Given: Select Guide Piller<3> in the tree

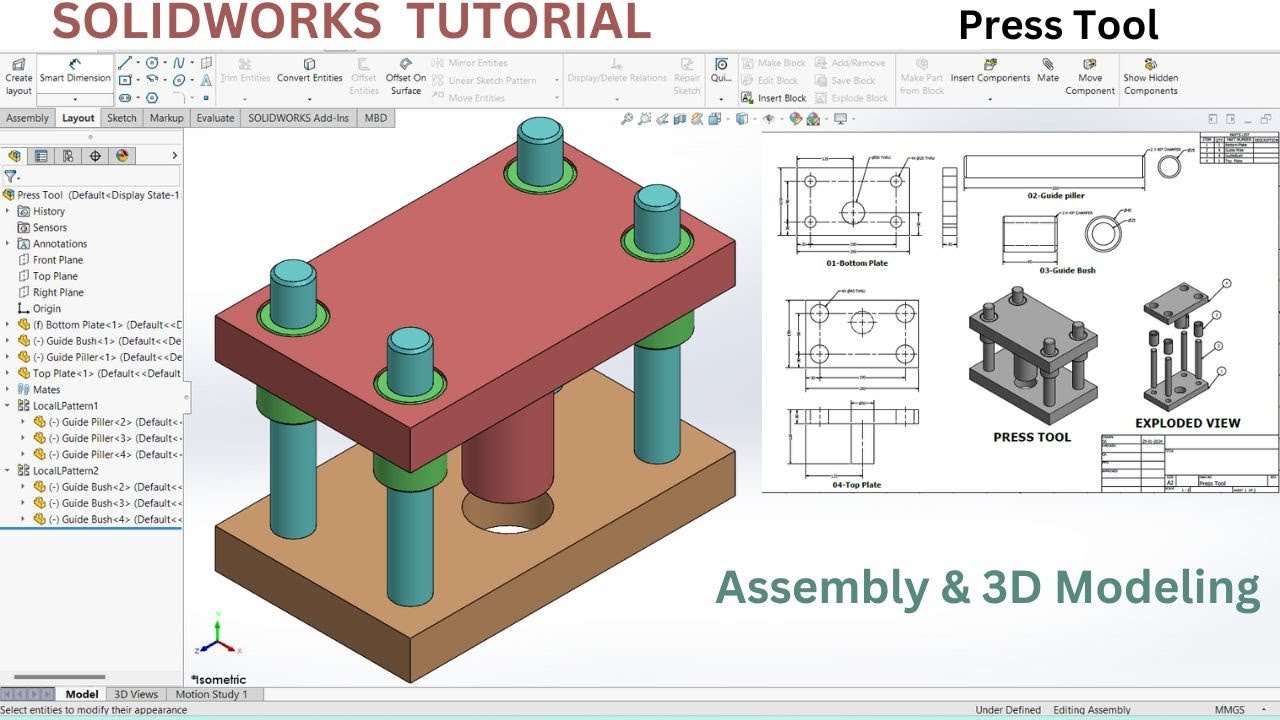Looking at the screenshot, I should (108, 438).
